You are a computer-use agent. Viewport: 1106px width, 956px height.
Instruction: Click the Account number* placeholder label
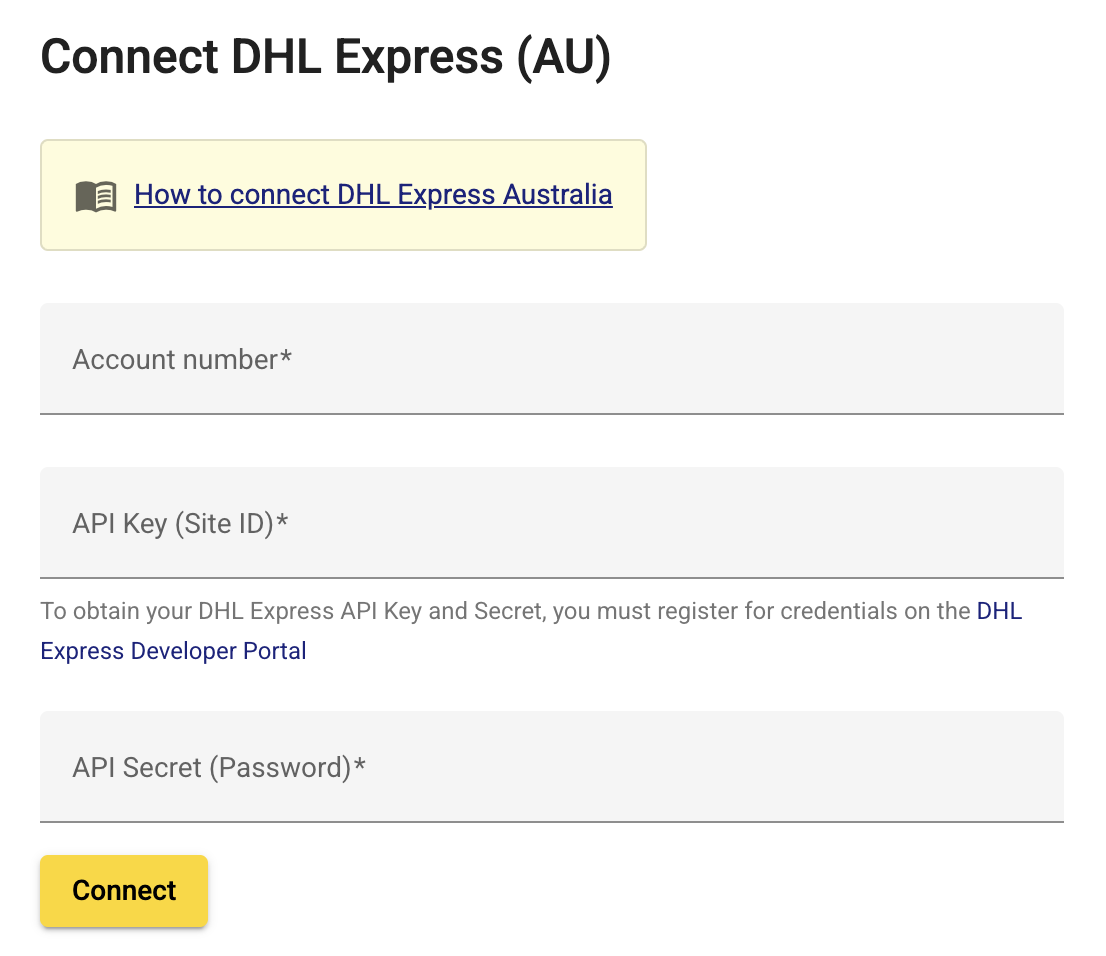[182, 360]
